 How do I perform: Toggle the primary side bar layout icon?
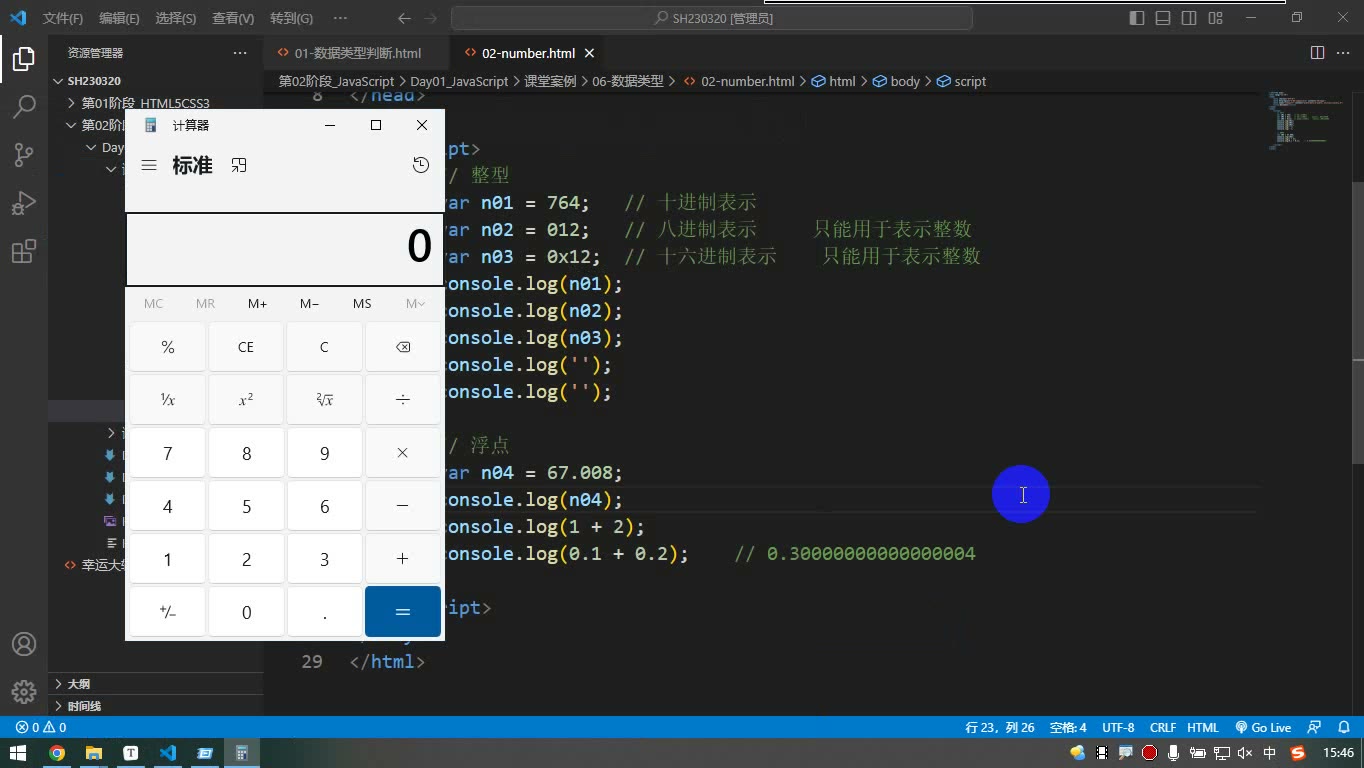pyautogui.click(x=1137, y=18)
